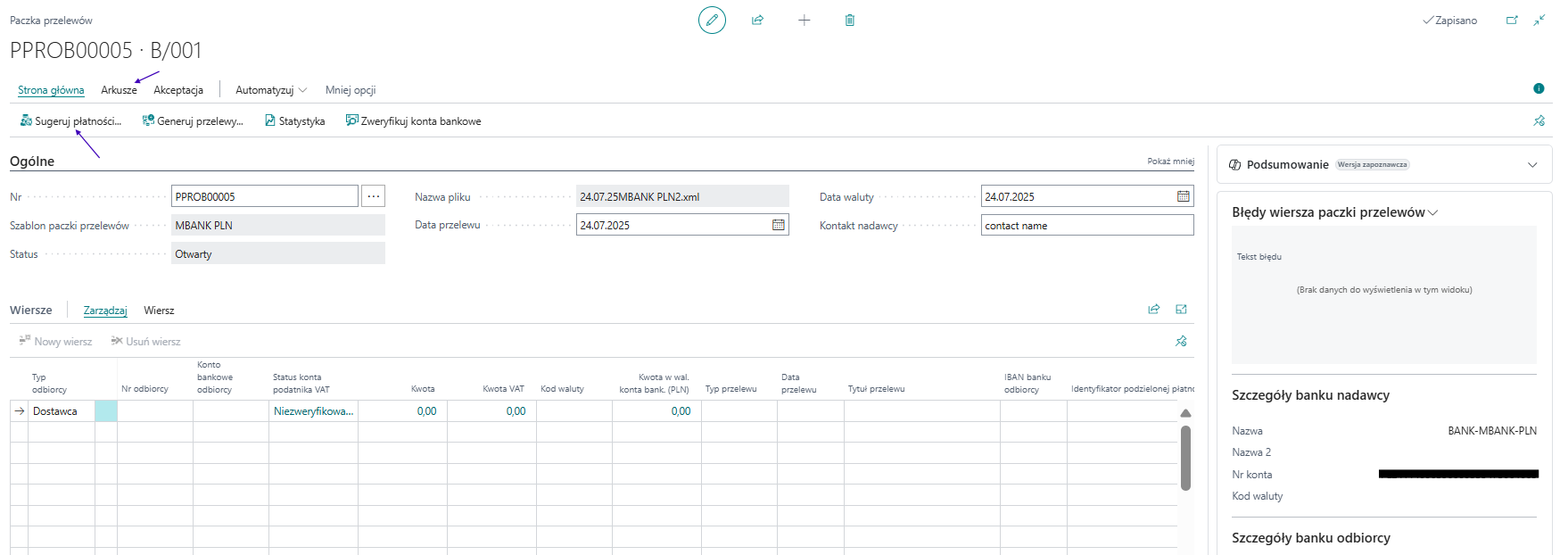This screenshot has height=555, width=1568.
Task: Click the share icon in header
Action: tap(757, 20)
